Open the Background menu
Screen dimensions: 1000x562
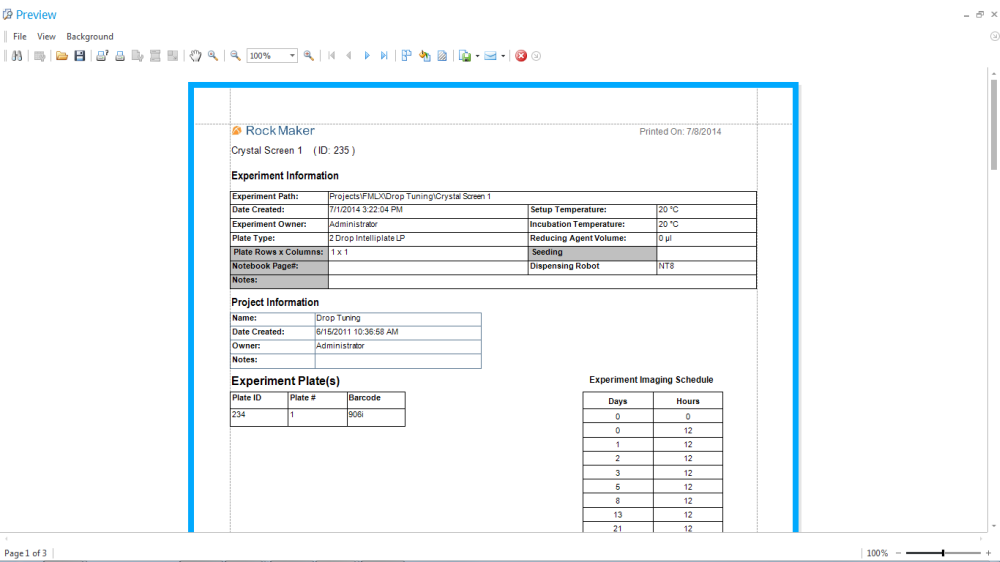pos(90,36)
